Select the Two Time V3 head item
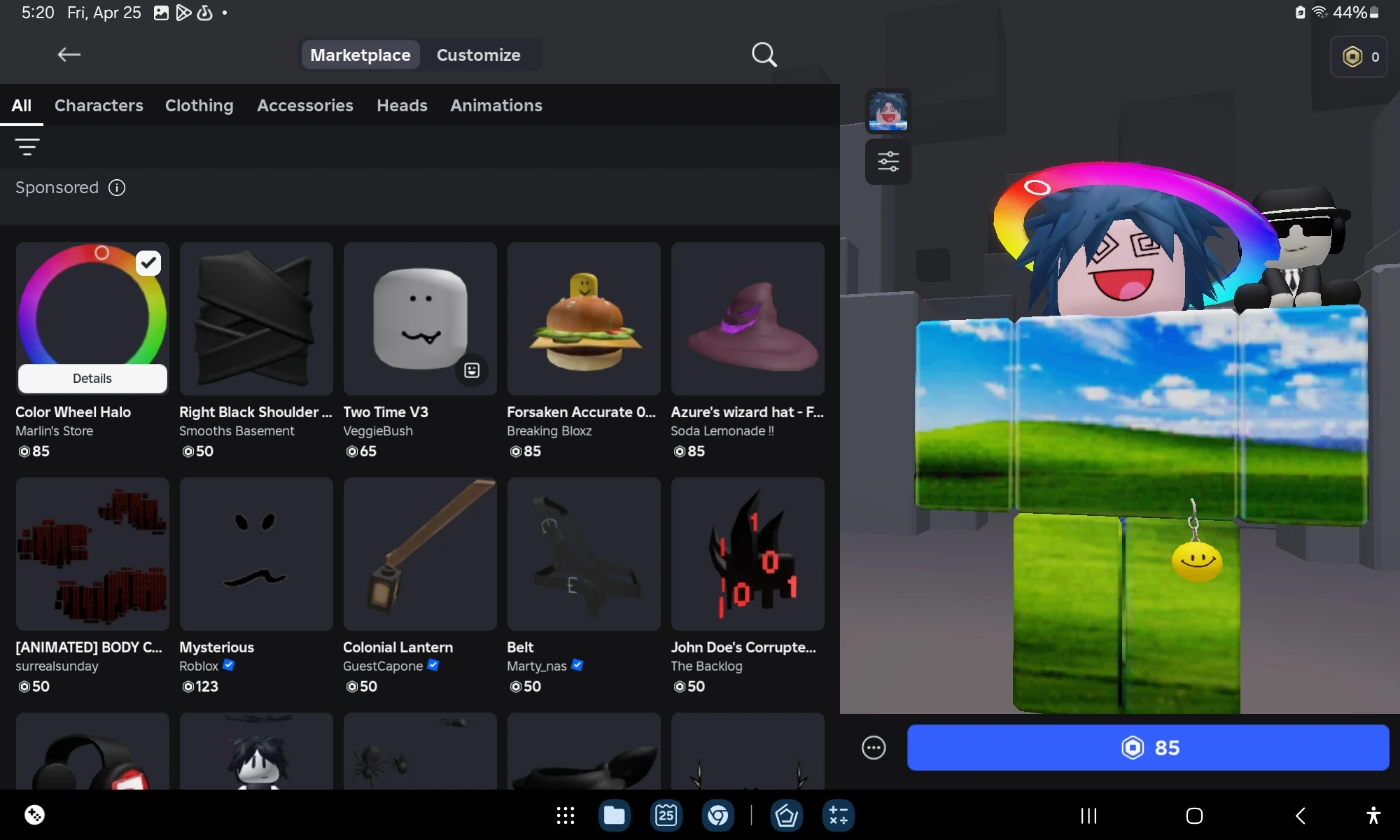This screenshot has height=840, width=1400. (x=420, y=318)
